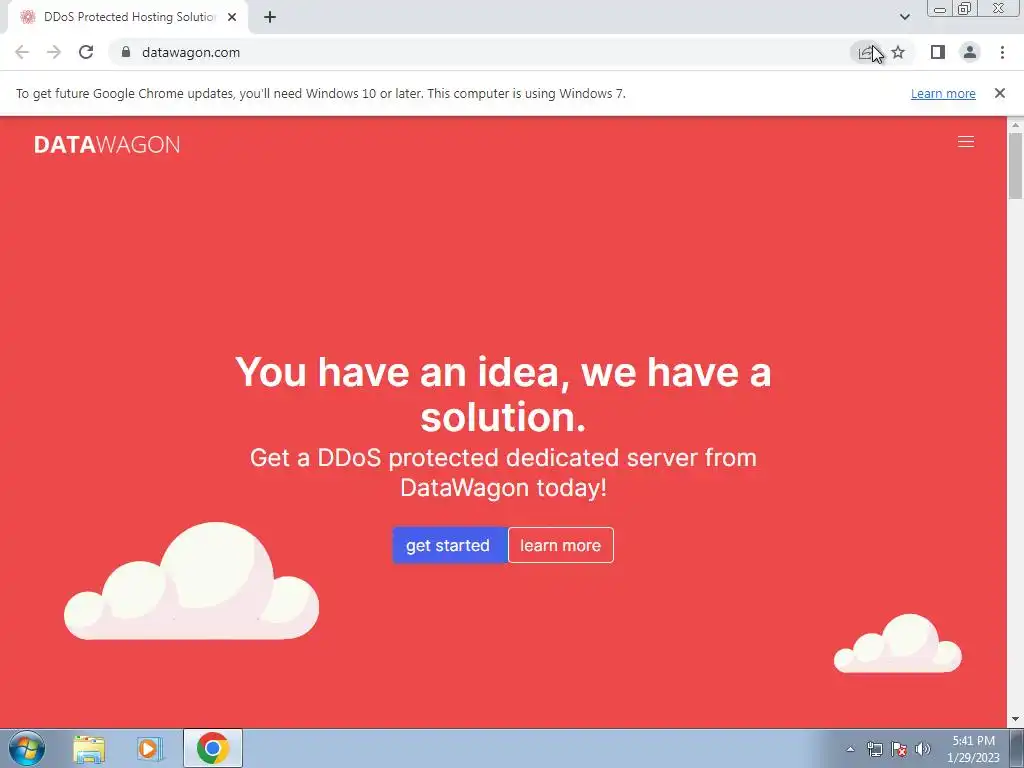Screen dimensions: 1024x768
Task: View site info via the lock icon
Action: [x=126, y=52]
